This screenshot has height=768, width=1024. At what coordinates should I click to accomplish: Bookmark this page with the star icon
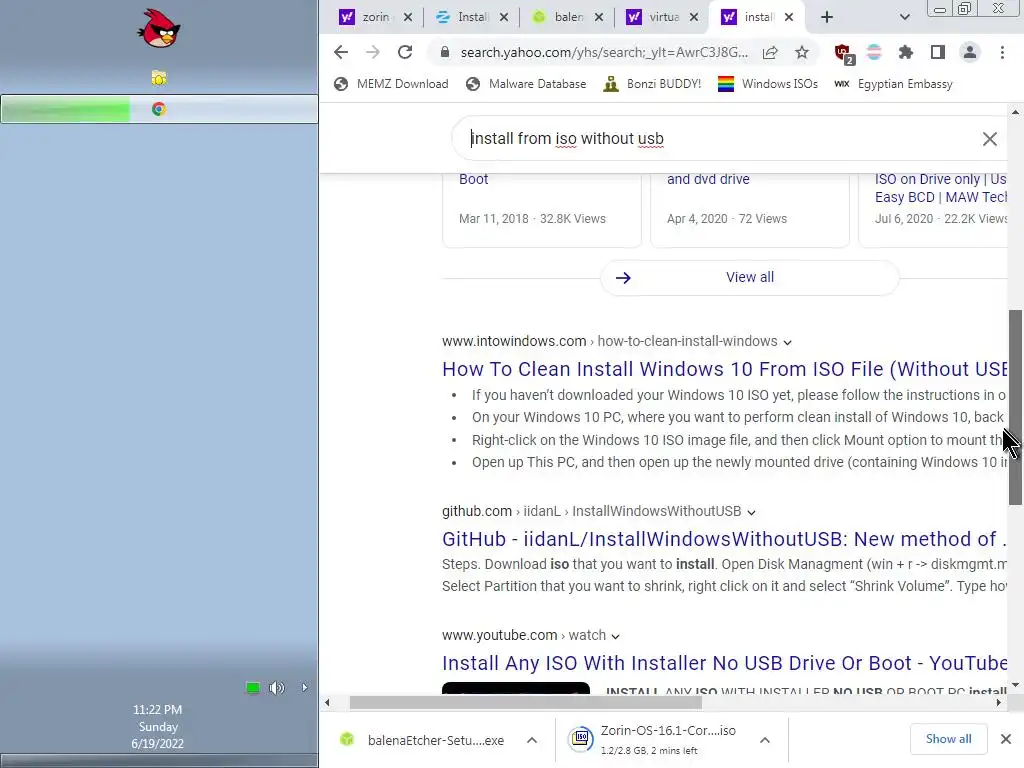pyautogui.click(x=802, y=52)
